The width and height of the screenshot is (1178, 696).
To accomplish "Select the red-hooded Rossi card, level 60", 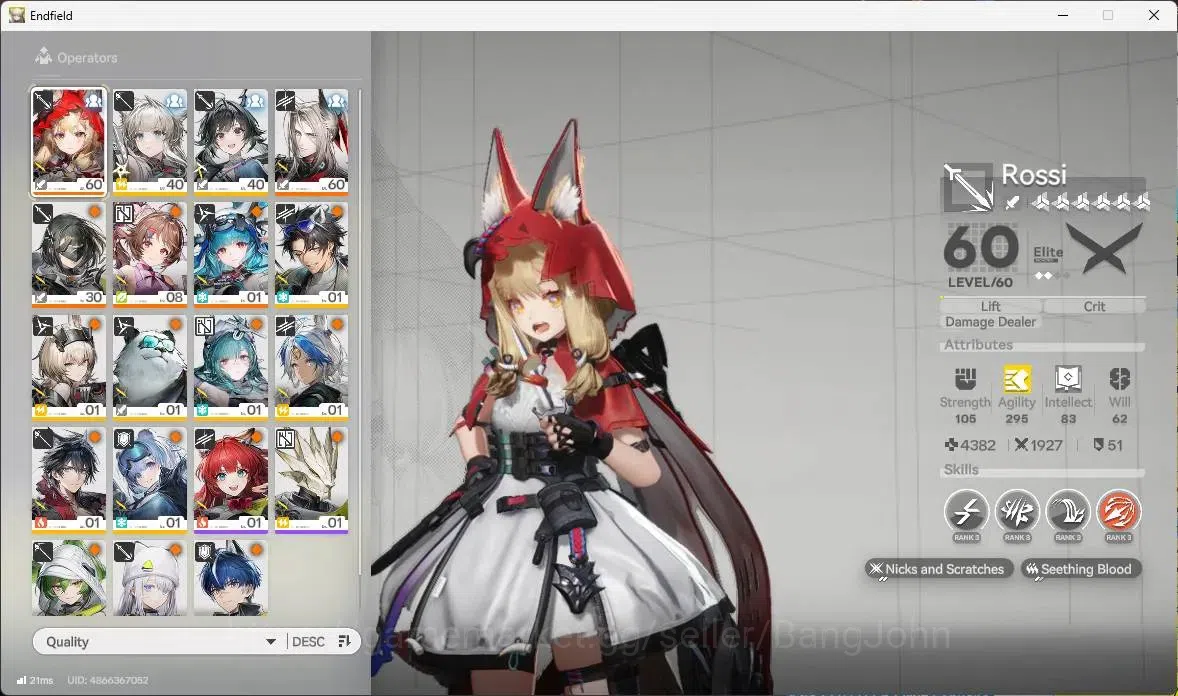I will point(68,141).
